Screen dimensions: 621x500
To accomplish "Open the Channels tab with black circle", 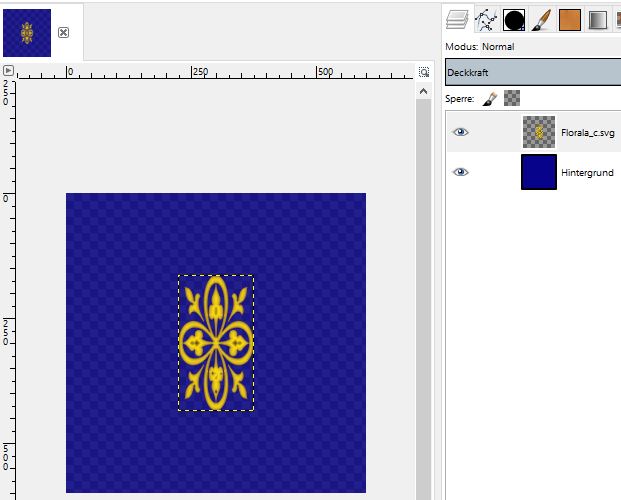I will click(x=514, y=20).
